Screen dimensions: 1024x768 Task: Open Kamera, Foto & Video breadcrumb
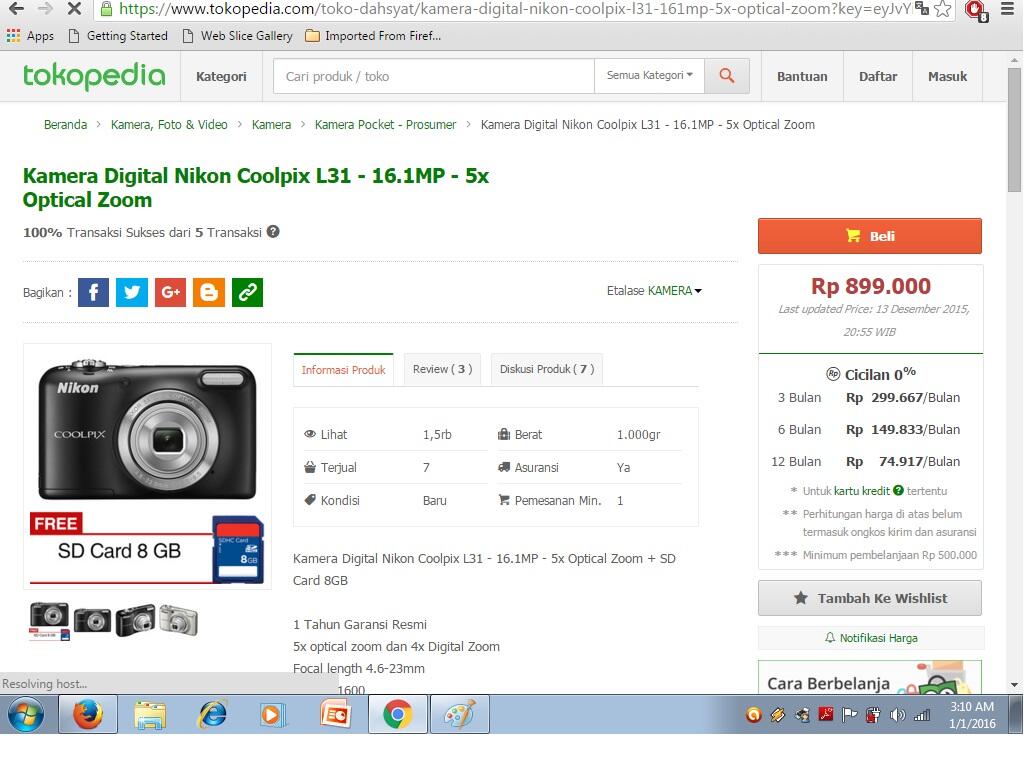pyautogui.click(x=169, y=125)
